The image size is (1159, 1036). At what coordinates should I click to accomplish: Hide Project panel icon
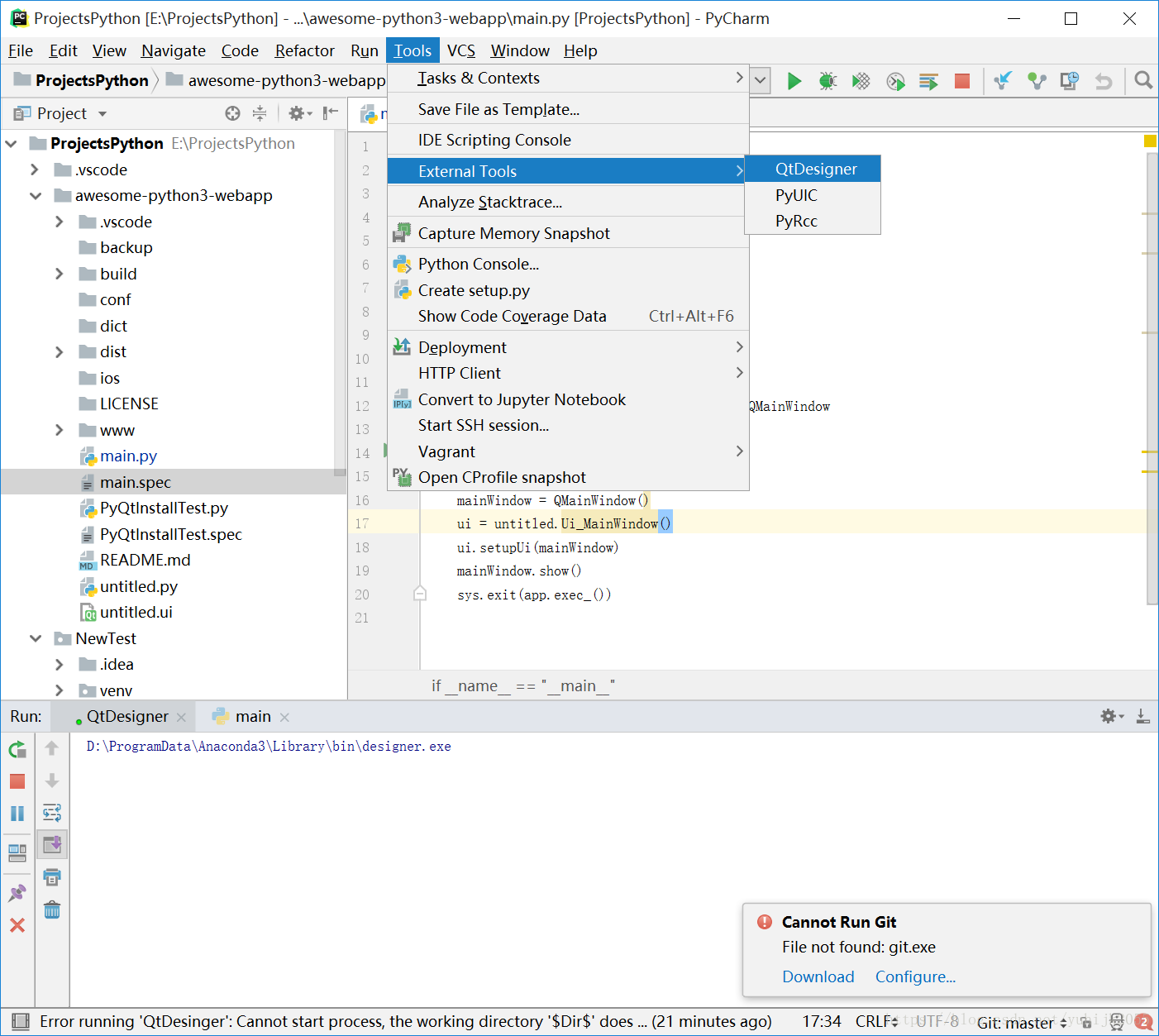(331, 113)
